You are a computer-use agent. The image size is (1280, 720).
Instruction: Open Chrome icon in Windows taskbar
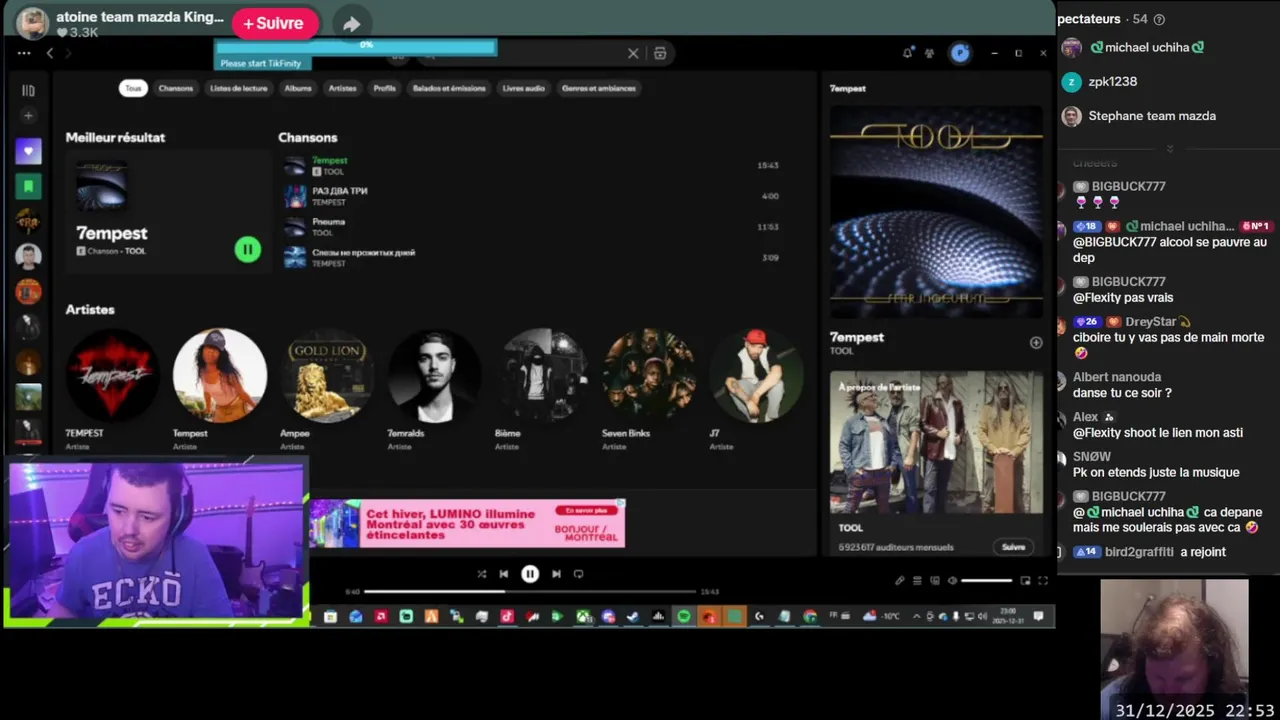pyautogui.click(x=810, y=617)
